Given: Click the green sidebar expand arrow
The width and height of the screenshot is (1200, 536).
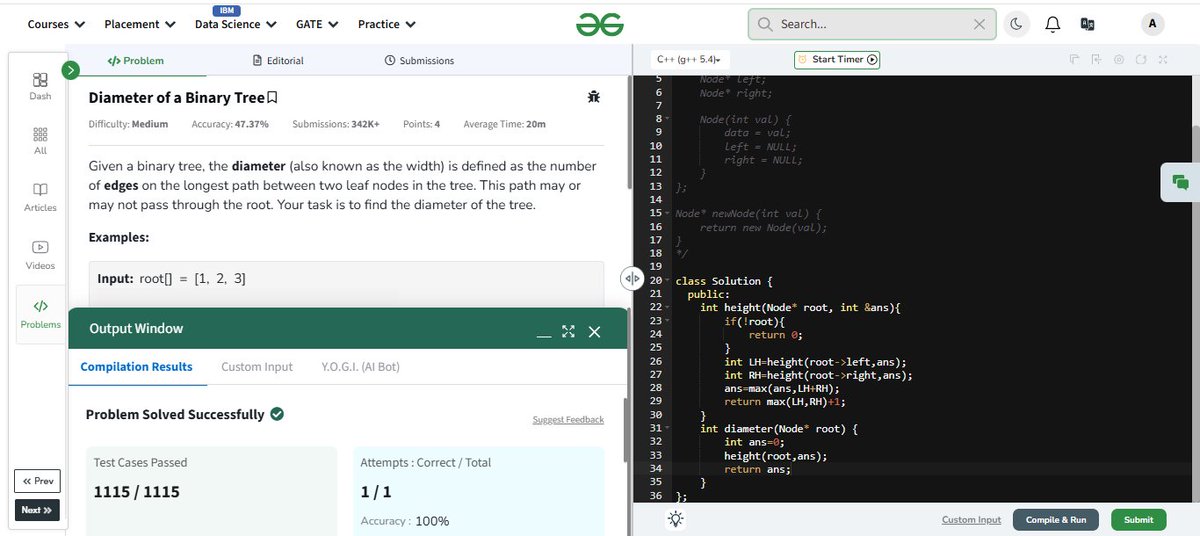Looking at the screenshot, I should click(70, 70).
